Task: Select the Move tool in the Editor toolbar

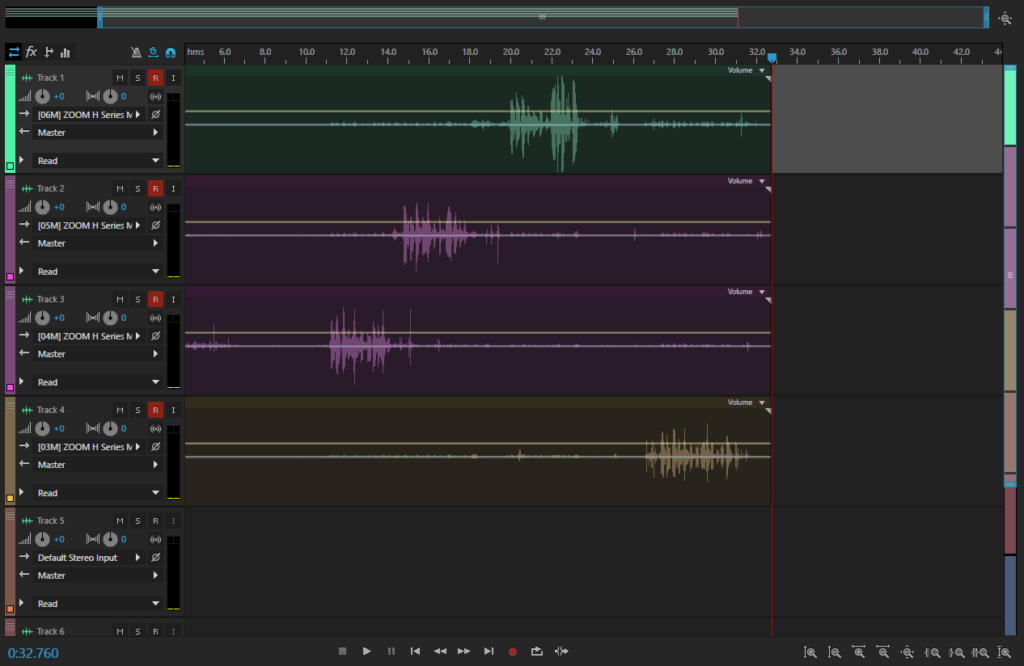Action: click(x=14, y=52)
